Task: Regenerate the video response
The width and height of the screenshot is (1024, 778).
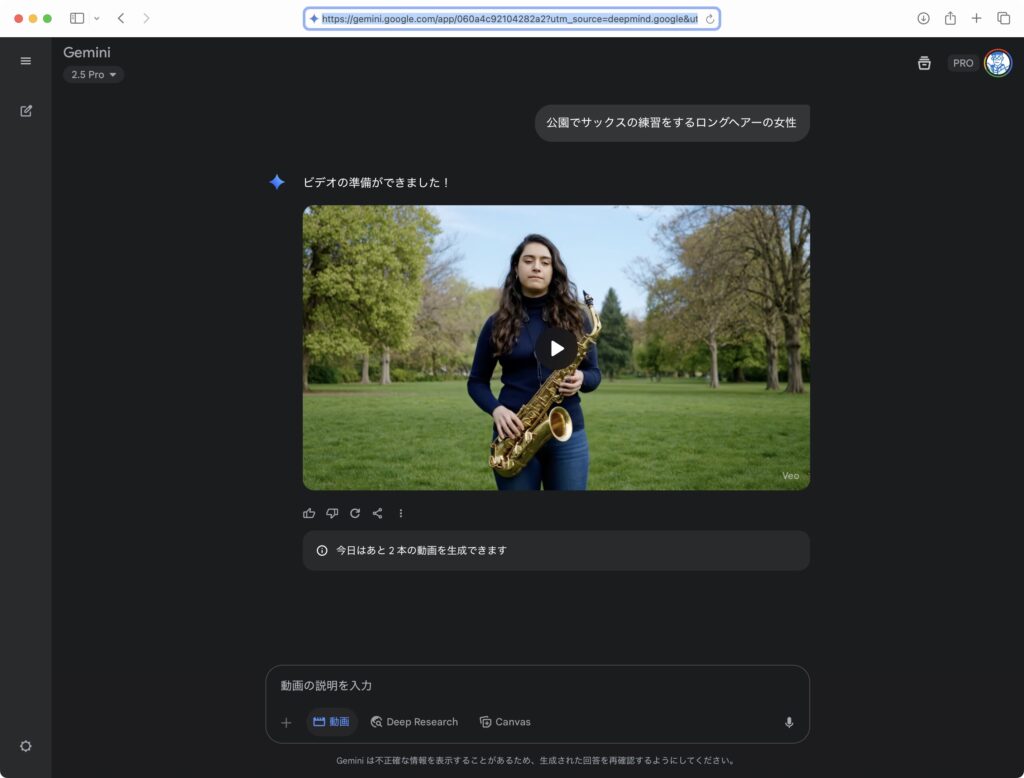Action: 355,513
